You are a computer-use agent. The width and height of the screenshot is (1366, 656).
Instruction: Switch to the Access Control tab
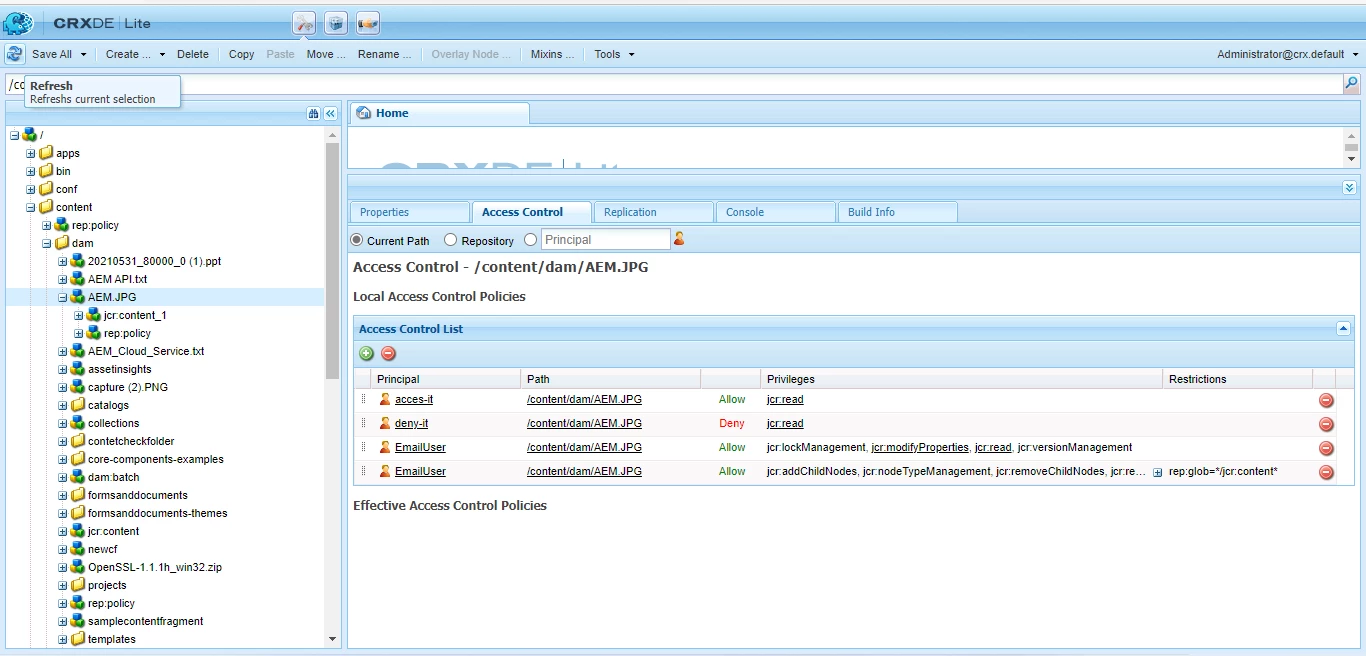pyautogui.click(x=531, y=212)
